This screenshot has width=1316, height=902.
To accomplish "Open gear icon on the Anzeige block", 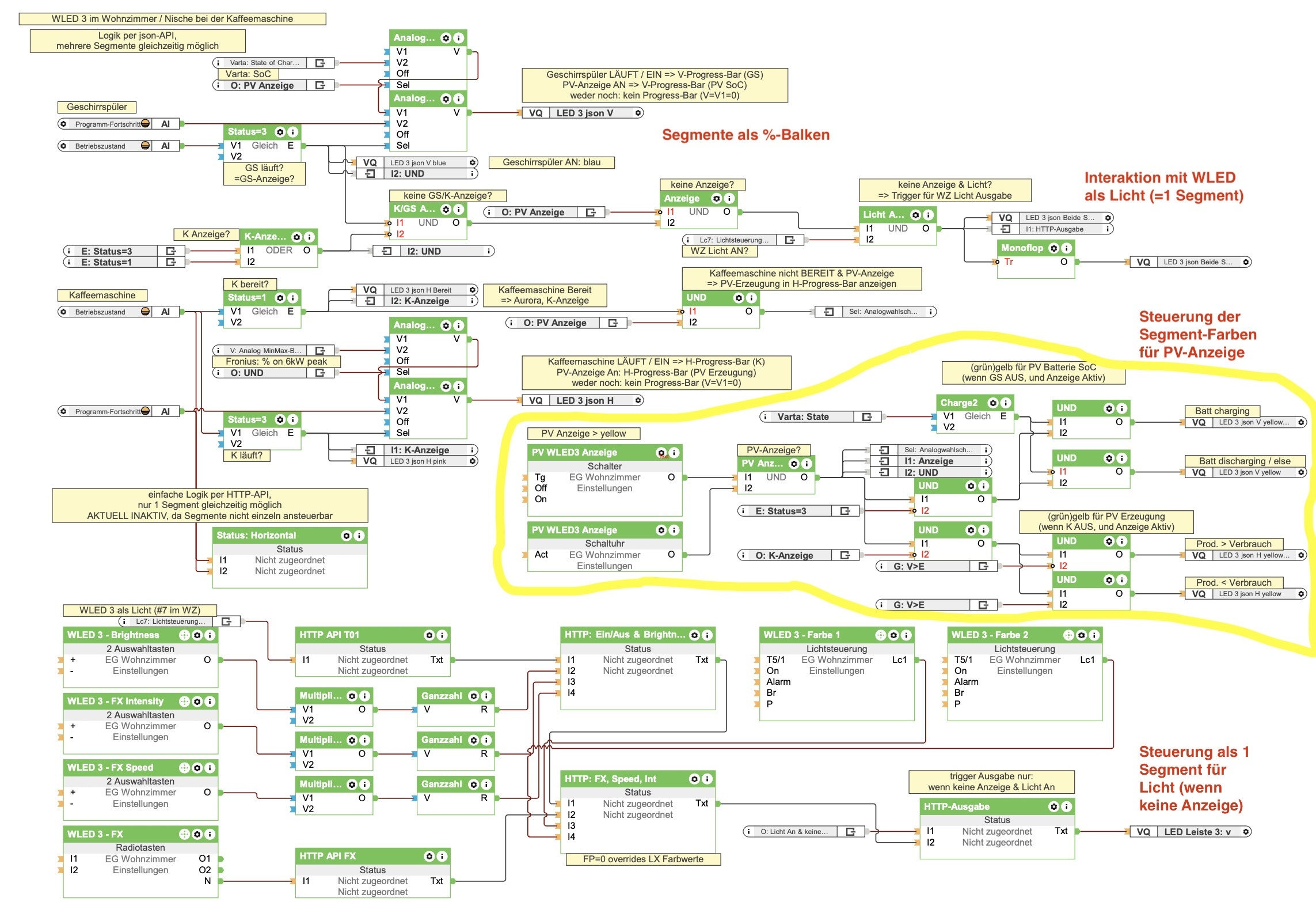I will click(716, 199).
